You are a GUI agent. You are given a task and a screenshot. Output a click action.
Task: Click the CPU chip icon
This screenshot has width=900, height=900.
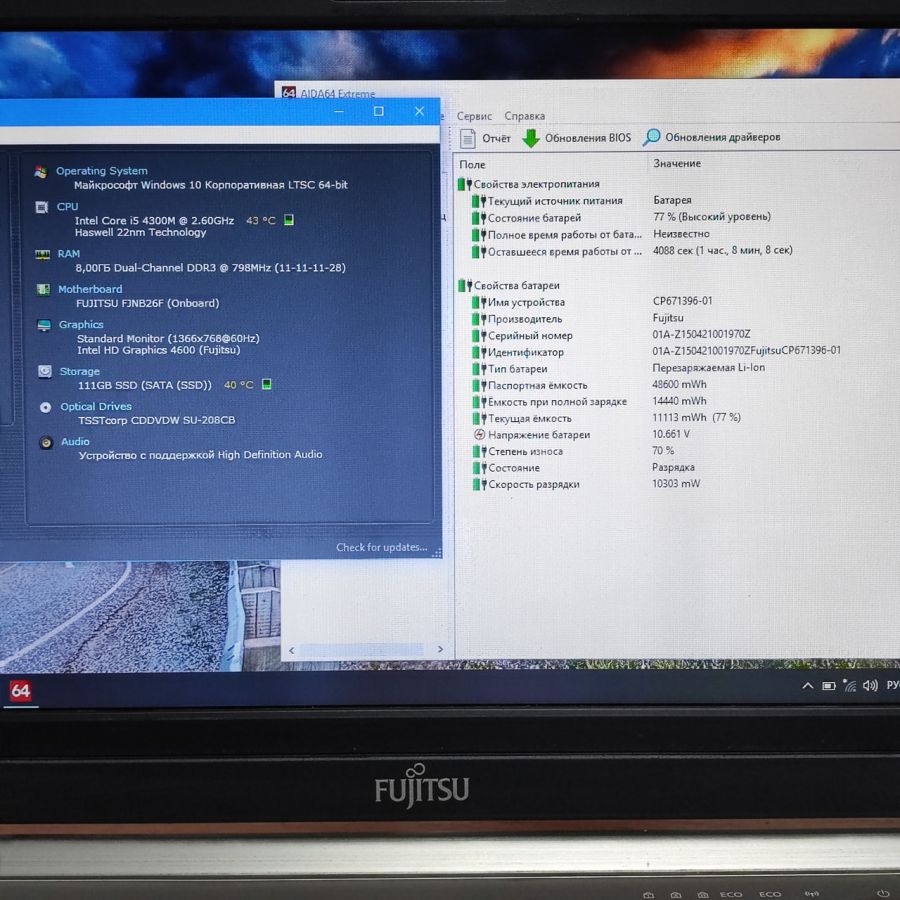point(41,207)
